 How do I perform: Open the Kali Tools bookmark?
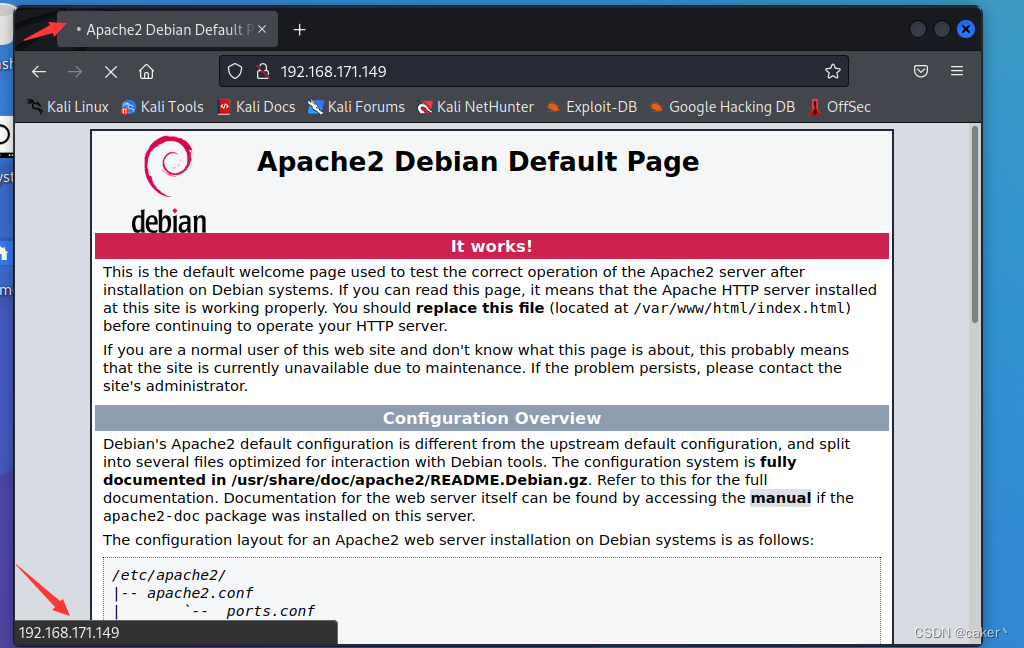(163, 107)
